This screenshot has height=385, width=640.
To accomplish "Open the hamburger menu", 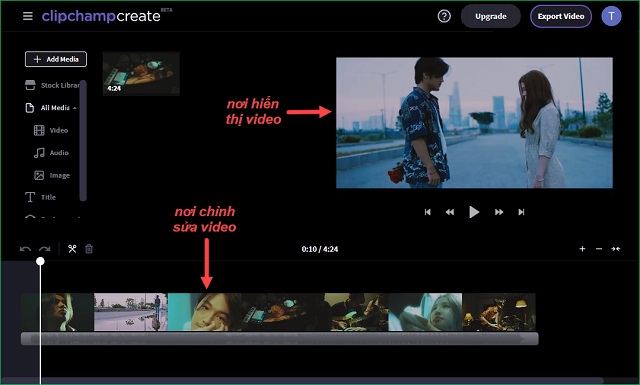I will pos(28,16).
